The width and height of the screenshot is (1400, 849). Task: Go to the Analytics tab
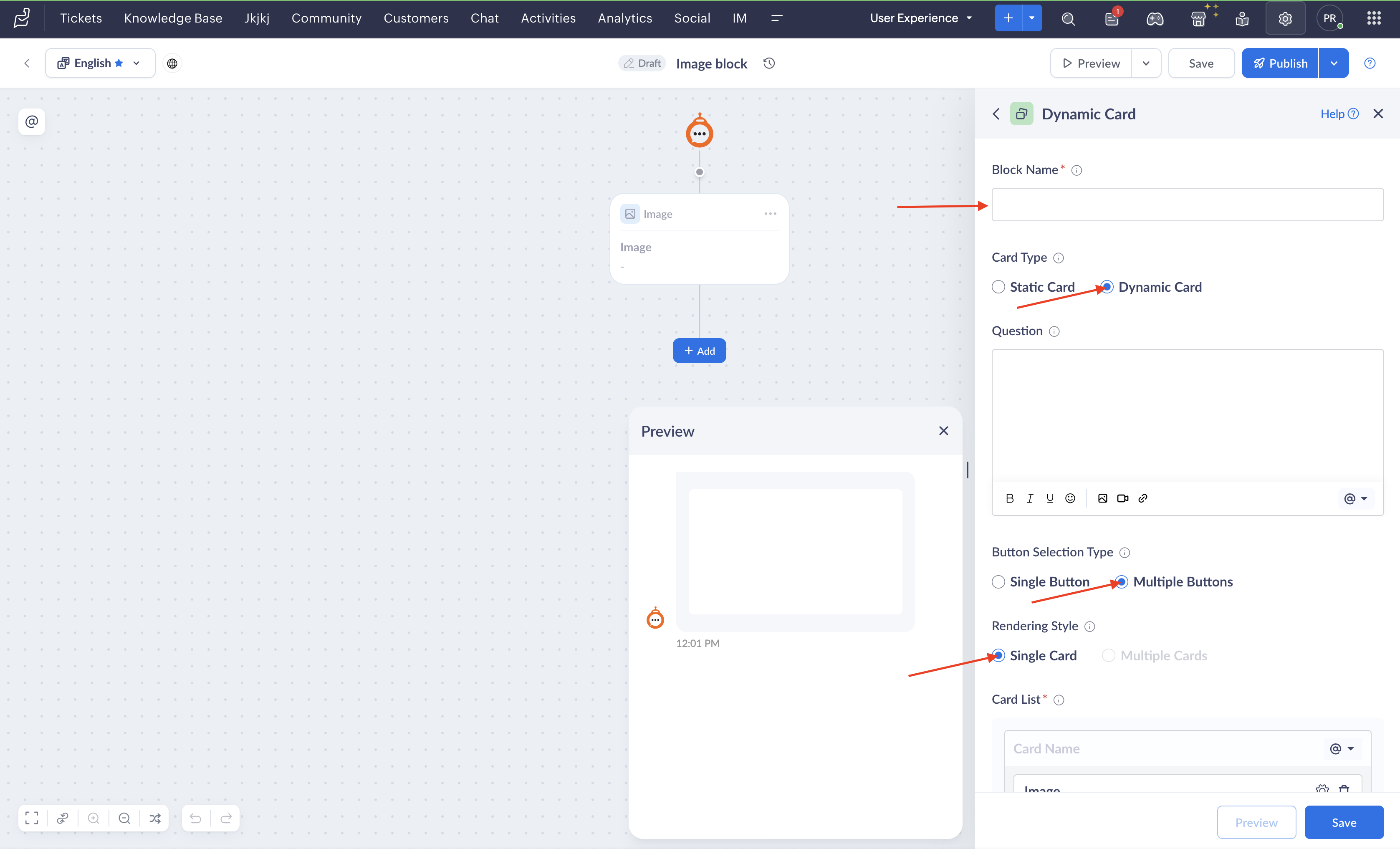tap(624, 18)
